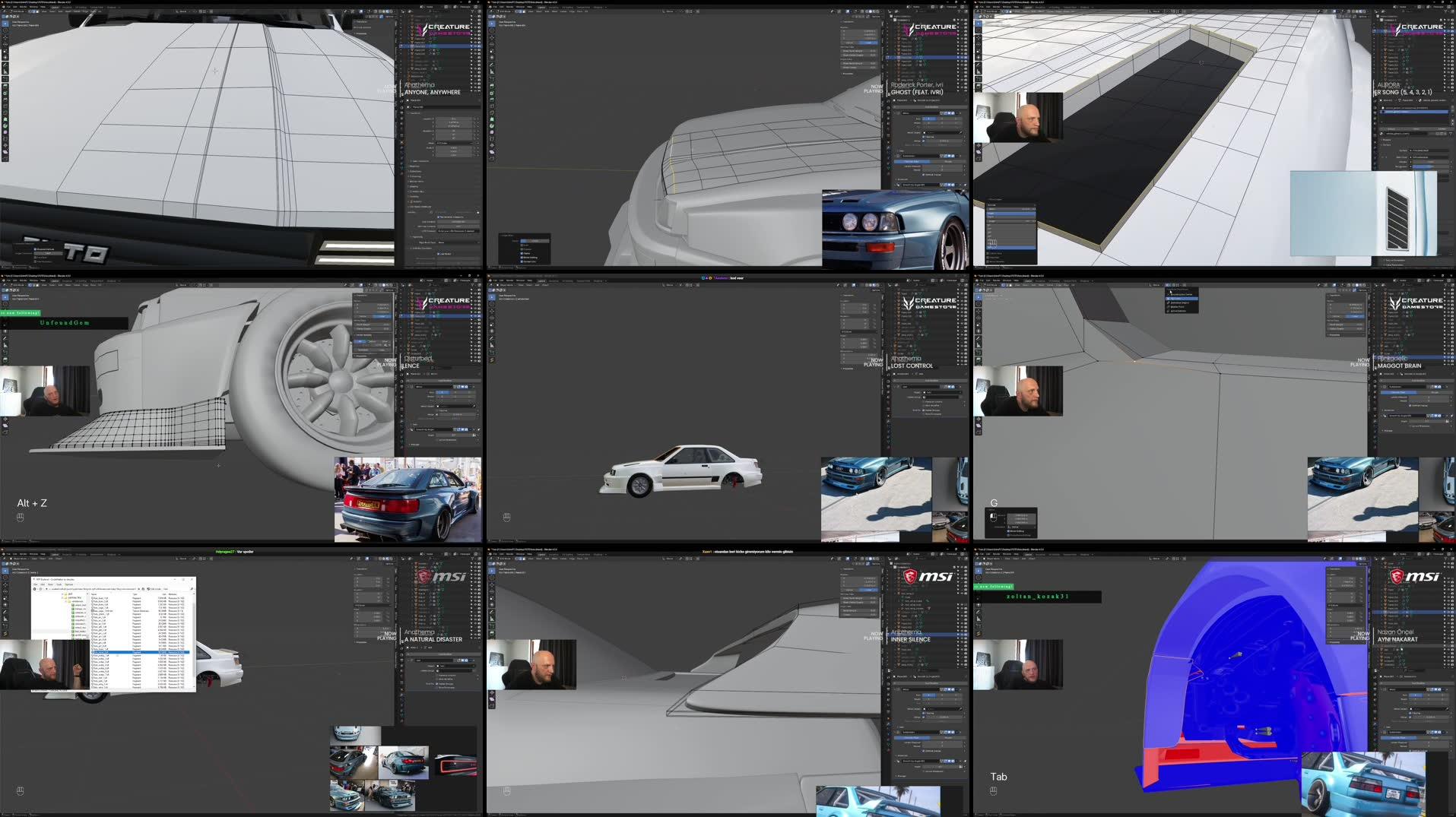Expand Relations section in Anyone, Anywhere properties
This screenshot has height=817, width=1456.
click(x=414, y=166)
